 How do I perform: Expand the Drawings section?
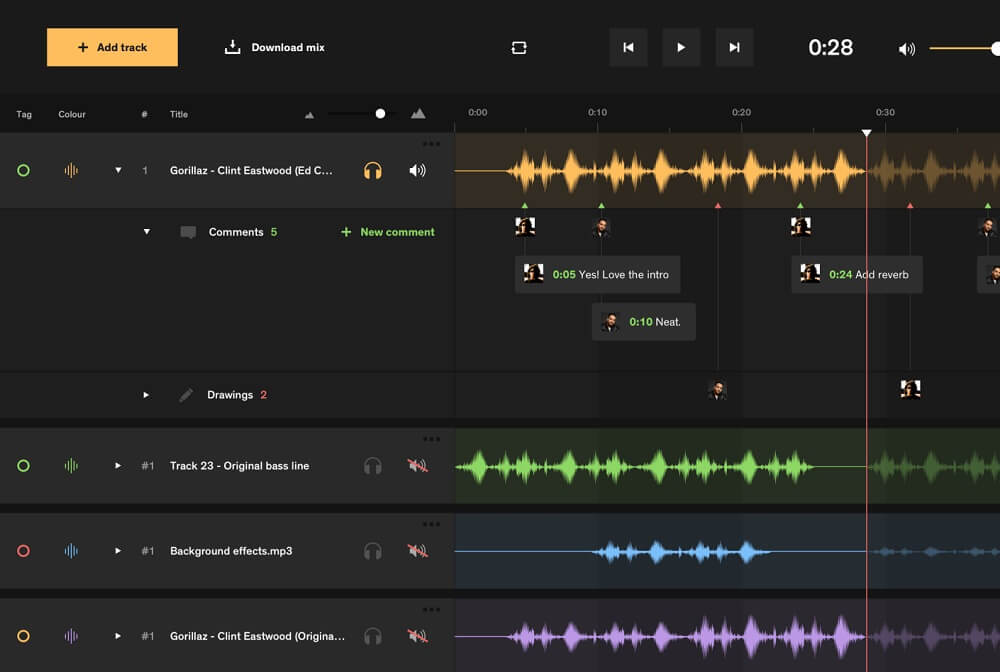click(x=146, y=394)
